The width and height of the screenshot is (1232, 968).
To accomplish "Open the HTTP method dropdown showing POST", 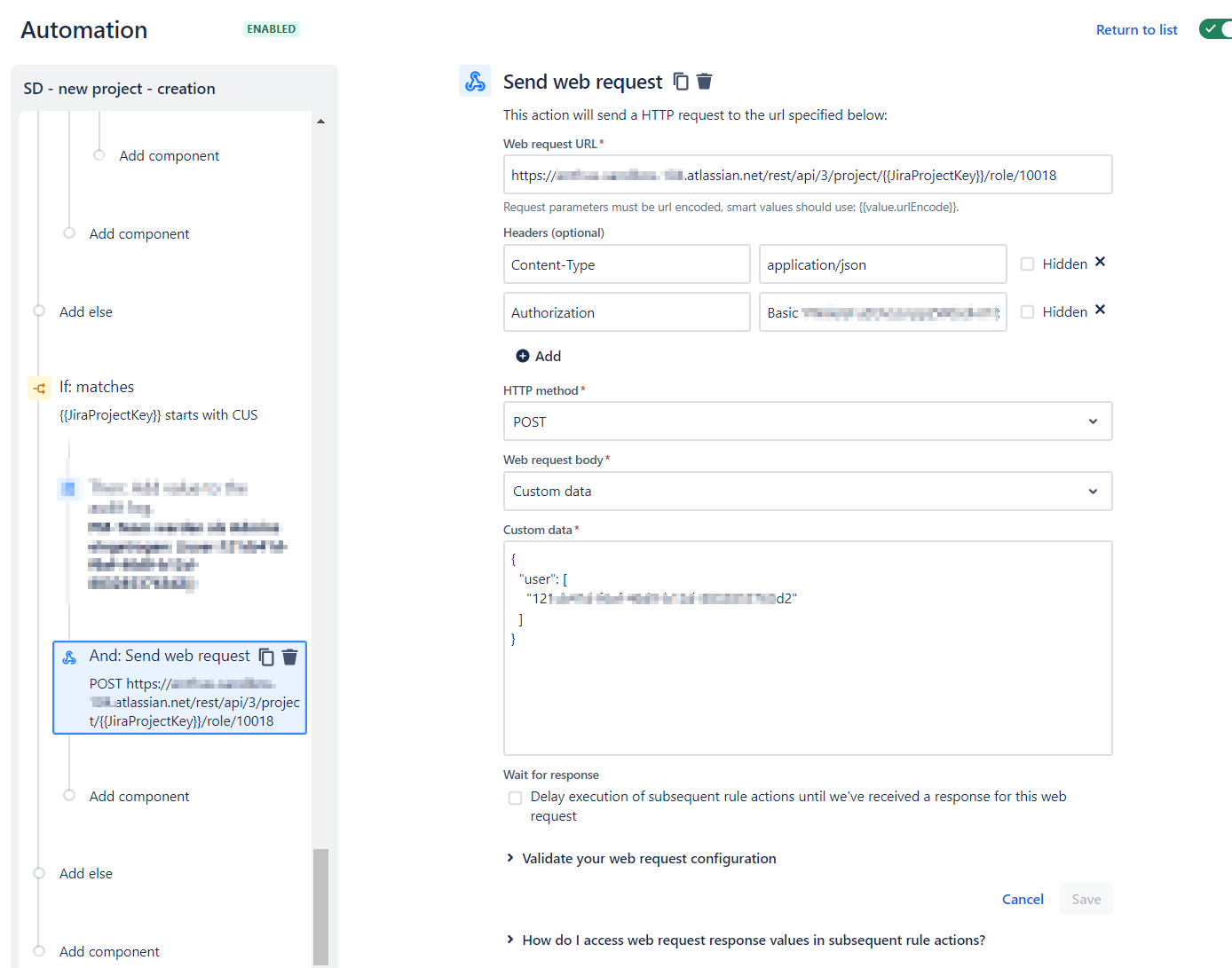I will 808,421.
